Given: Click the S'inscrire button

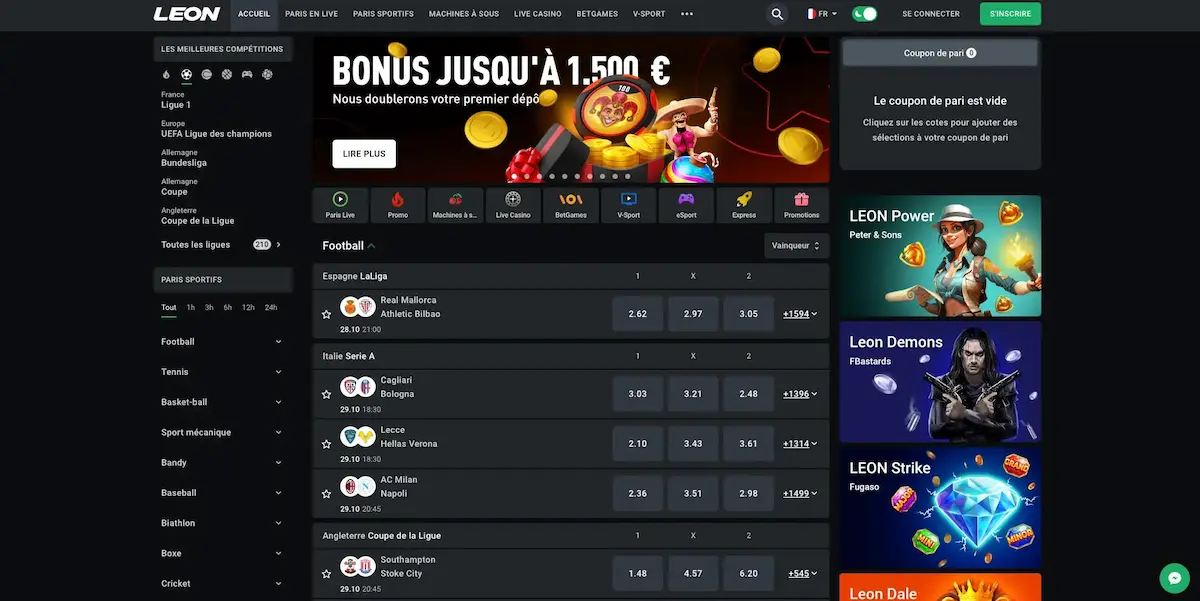Looking at the screenshot, I should pos(1010,14).
